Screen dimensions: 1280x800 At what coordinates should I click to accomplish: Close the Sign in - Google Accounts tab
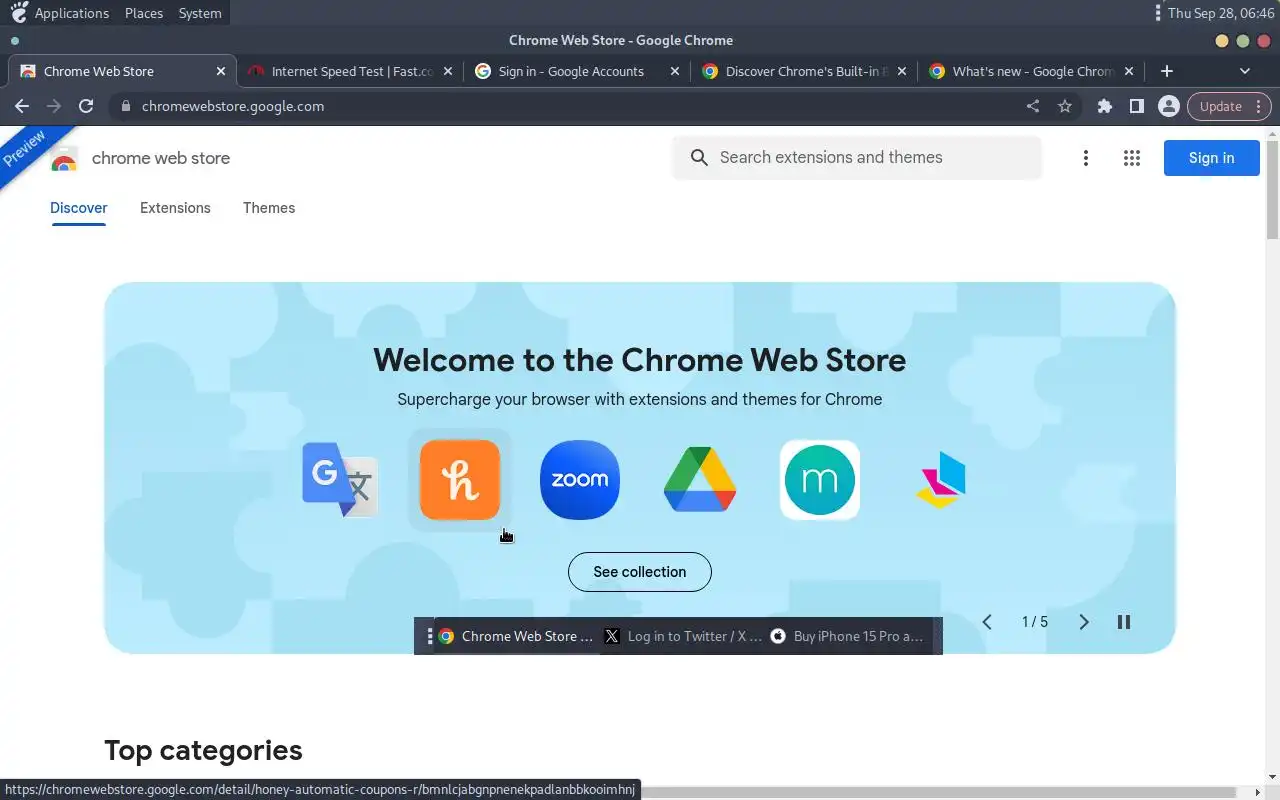click(675, 71)
